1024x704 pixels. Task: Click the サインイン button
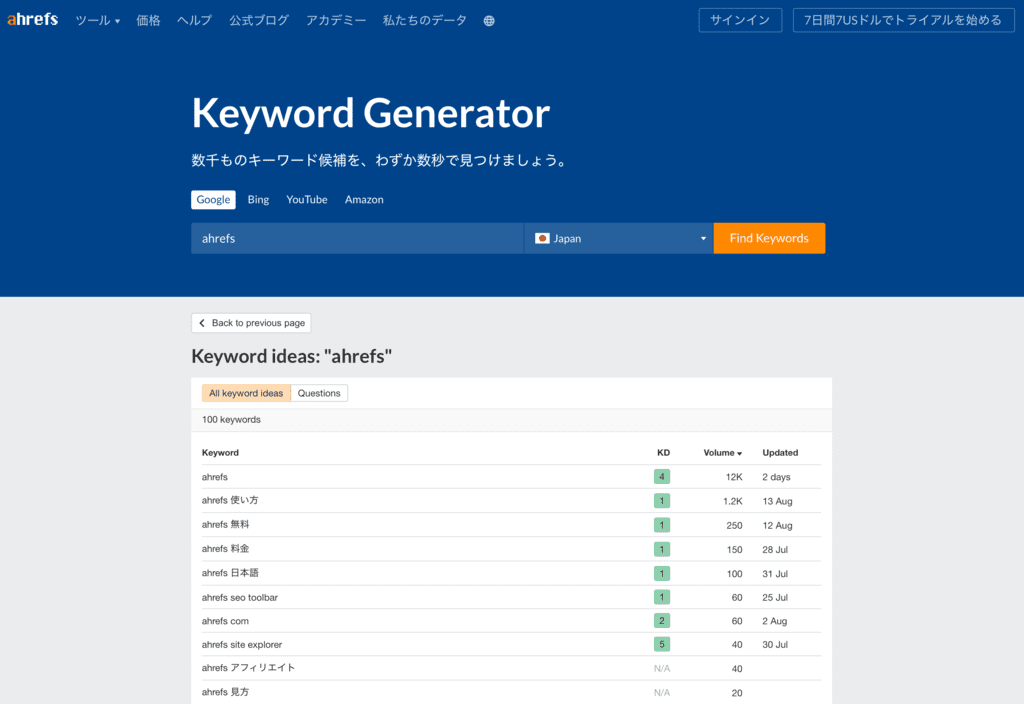740,21
